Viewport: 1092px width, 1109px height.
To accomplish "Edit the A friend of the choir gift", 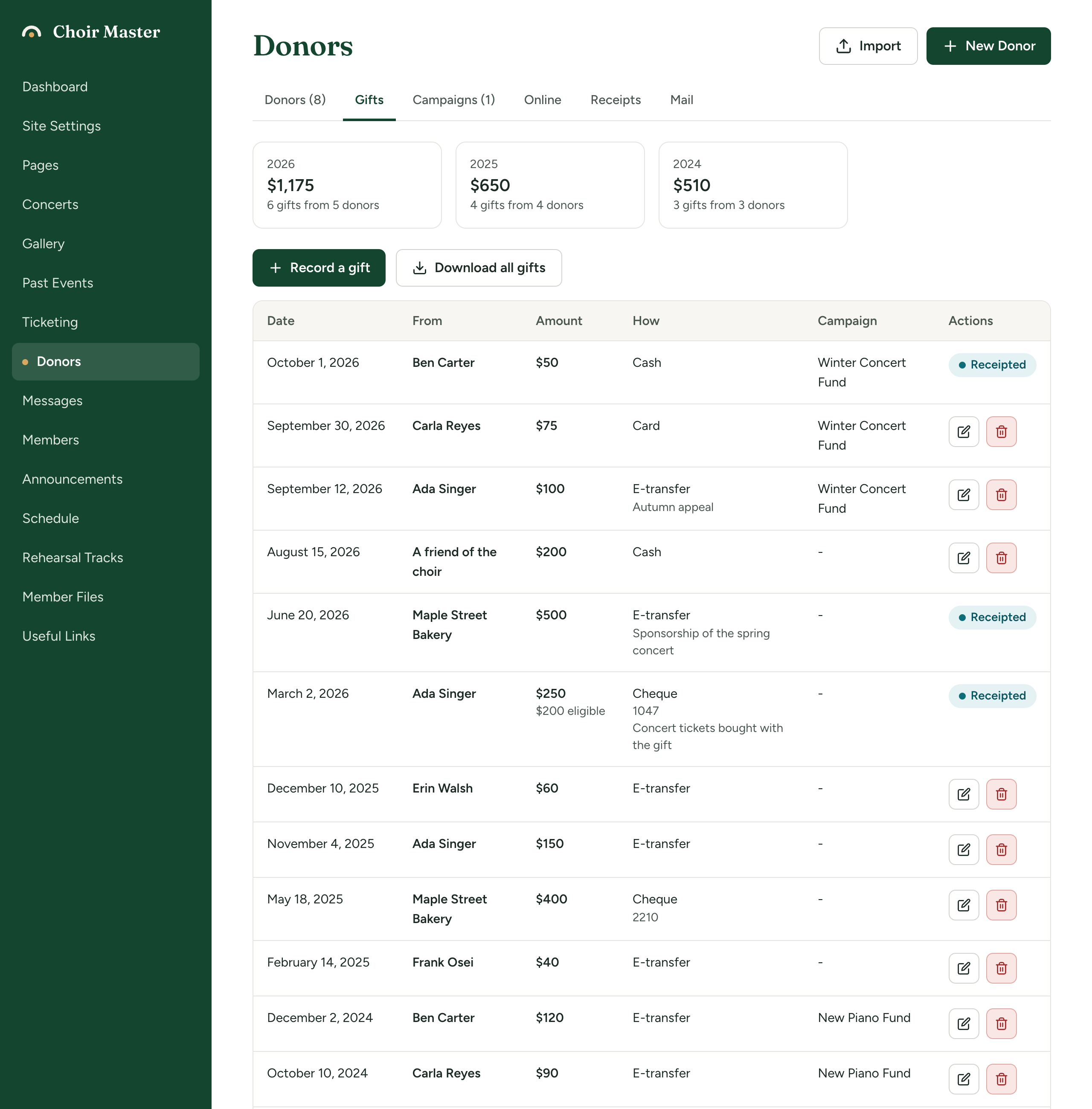I will coord(964,558).
